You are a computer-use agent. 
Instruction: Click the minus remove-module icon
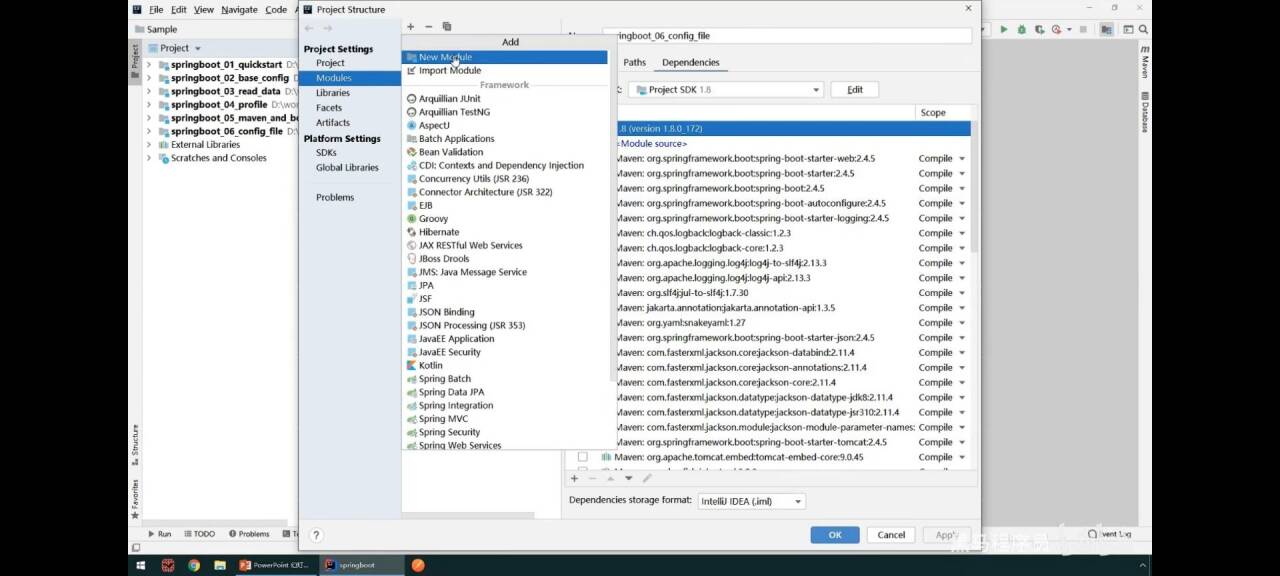(429, 27)
